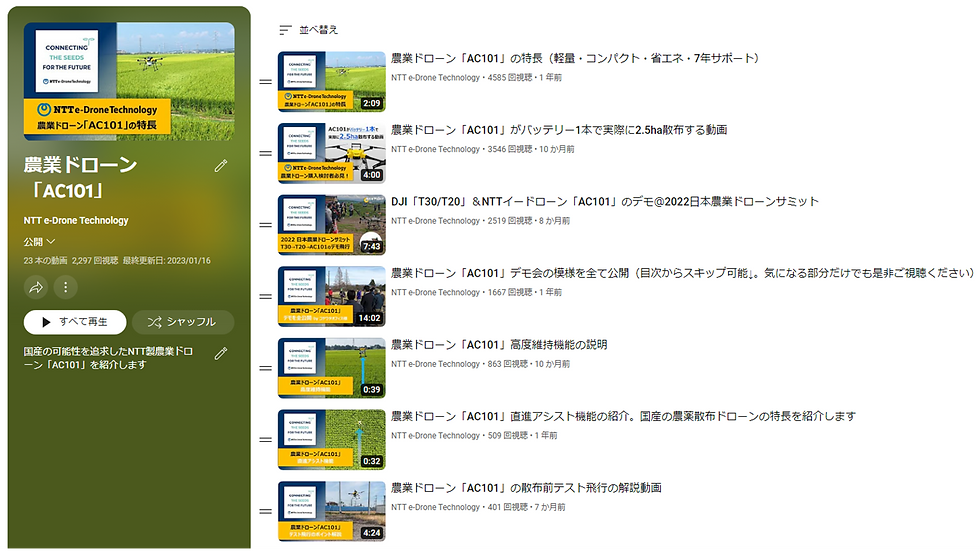Open the title 「AC101」の散布前テスト飛行の解説動画
Screen dimensions: 980x551
pyautogui.click(x=526, y=488)
